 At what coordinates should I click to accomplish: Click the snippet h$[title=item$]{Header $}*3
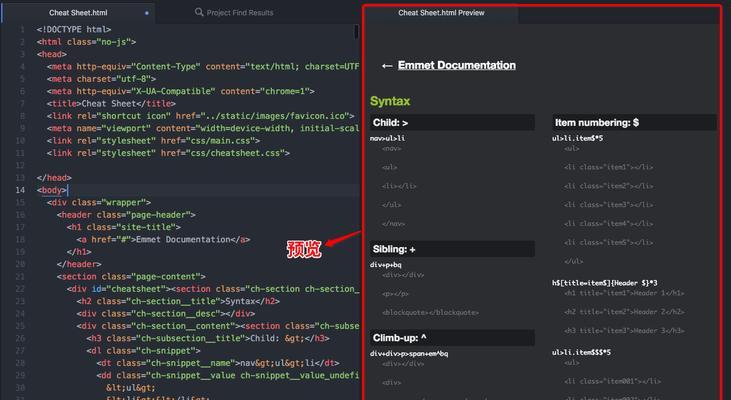[x=605, y=283]
